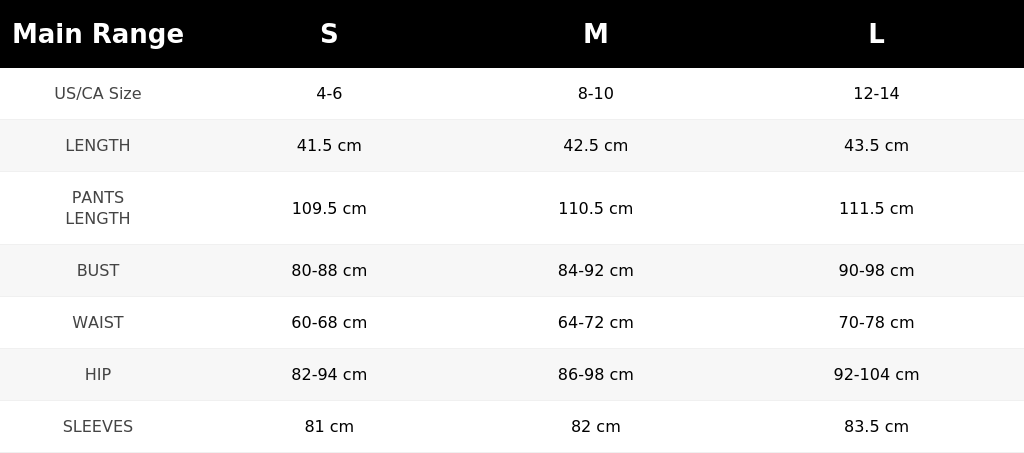Click the Main Range header
Screen dimensions: 1024x453
tap(98, 34)
